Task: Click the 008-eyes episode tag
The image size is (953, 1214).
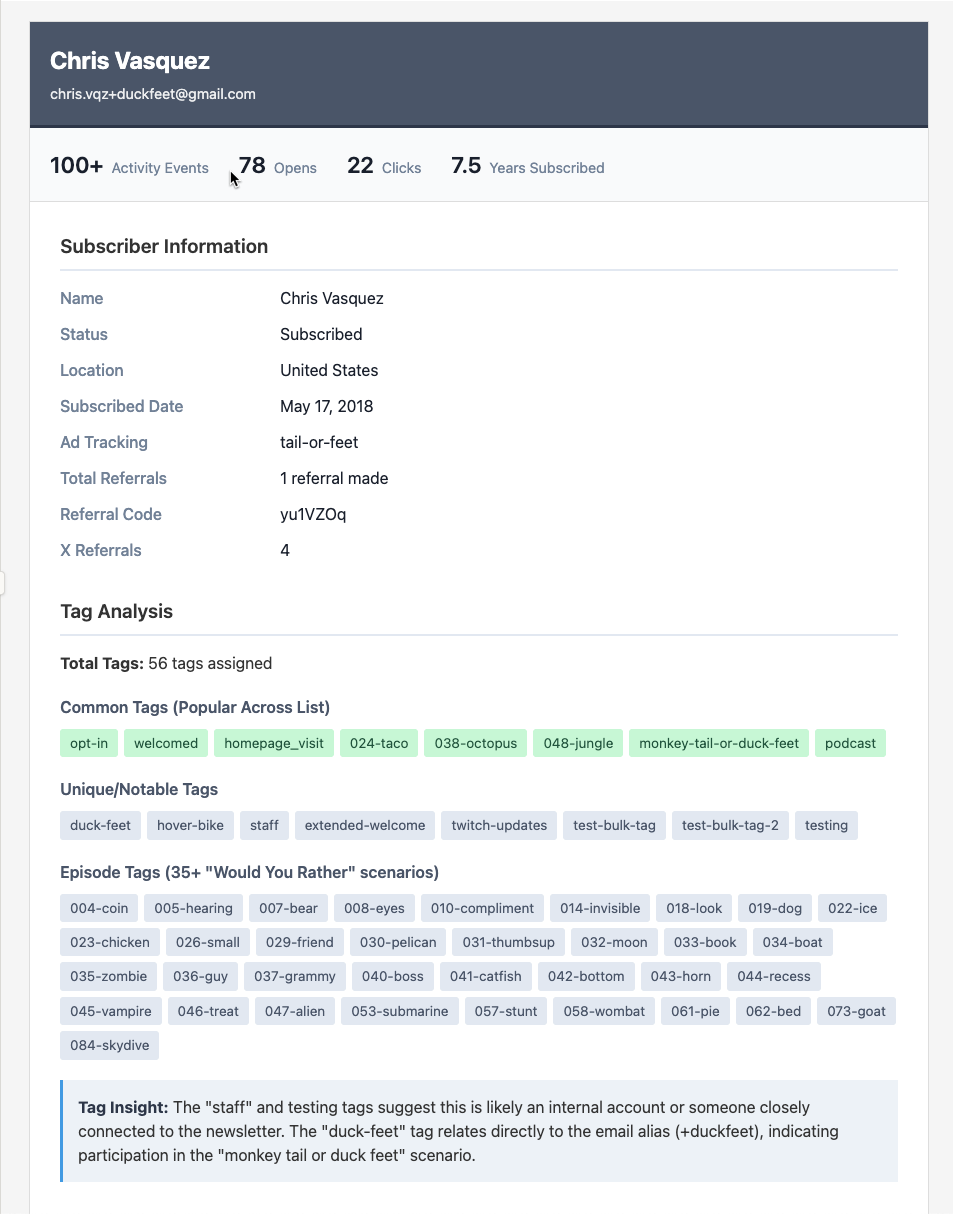Action: [374, 908]
